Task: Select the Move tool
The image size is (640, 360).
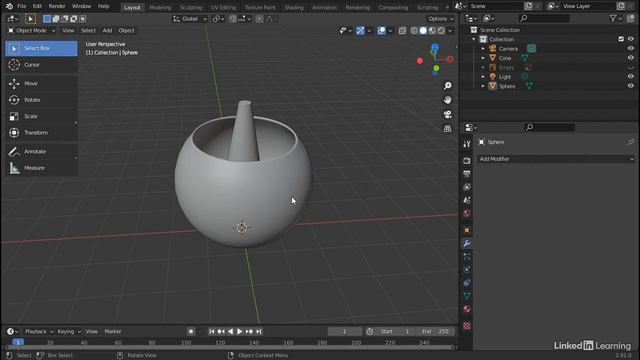Action: 41,83
